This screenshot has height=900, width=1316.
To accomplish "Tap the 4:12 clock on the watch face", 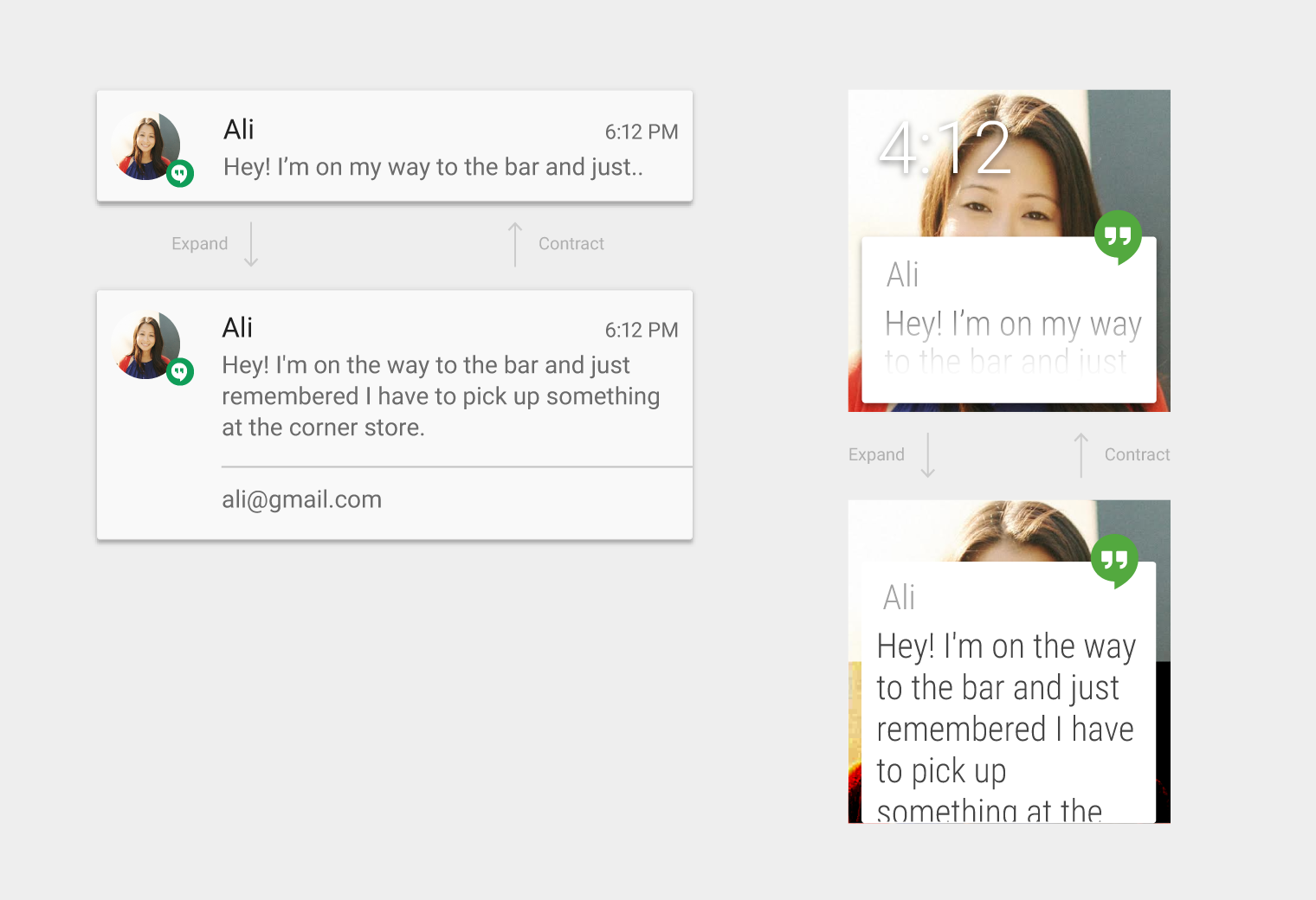I will click(945, 148).
